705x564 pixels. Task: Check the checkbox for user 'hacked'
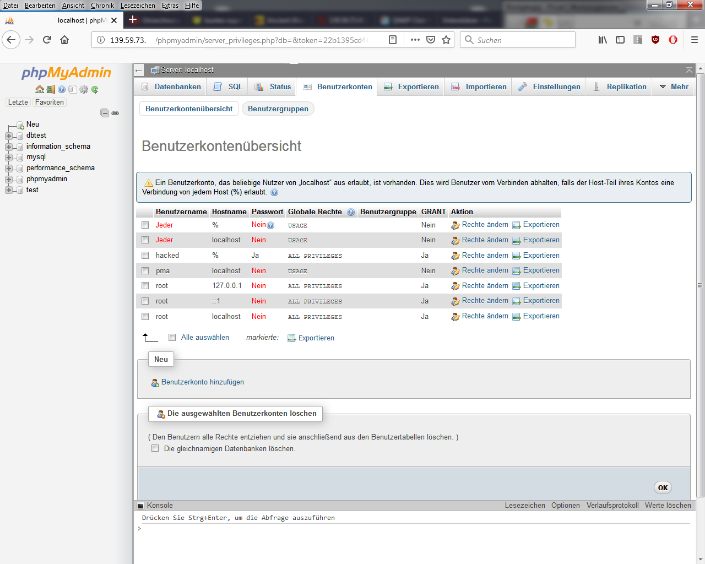click(x=145, y=256)
